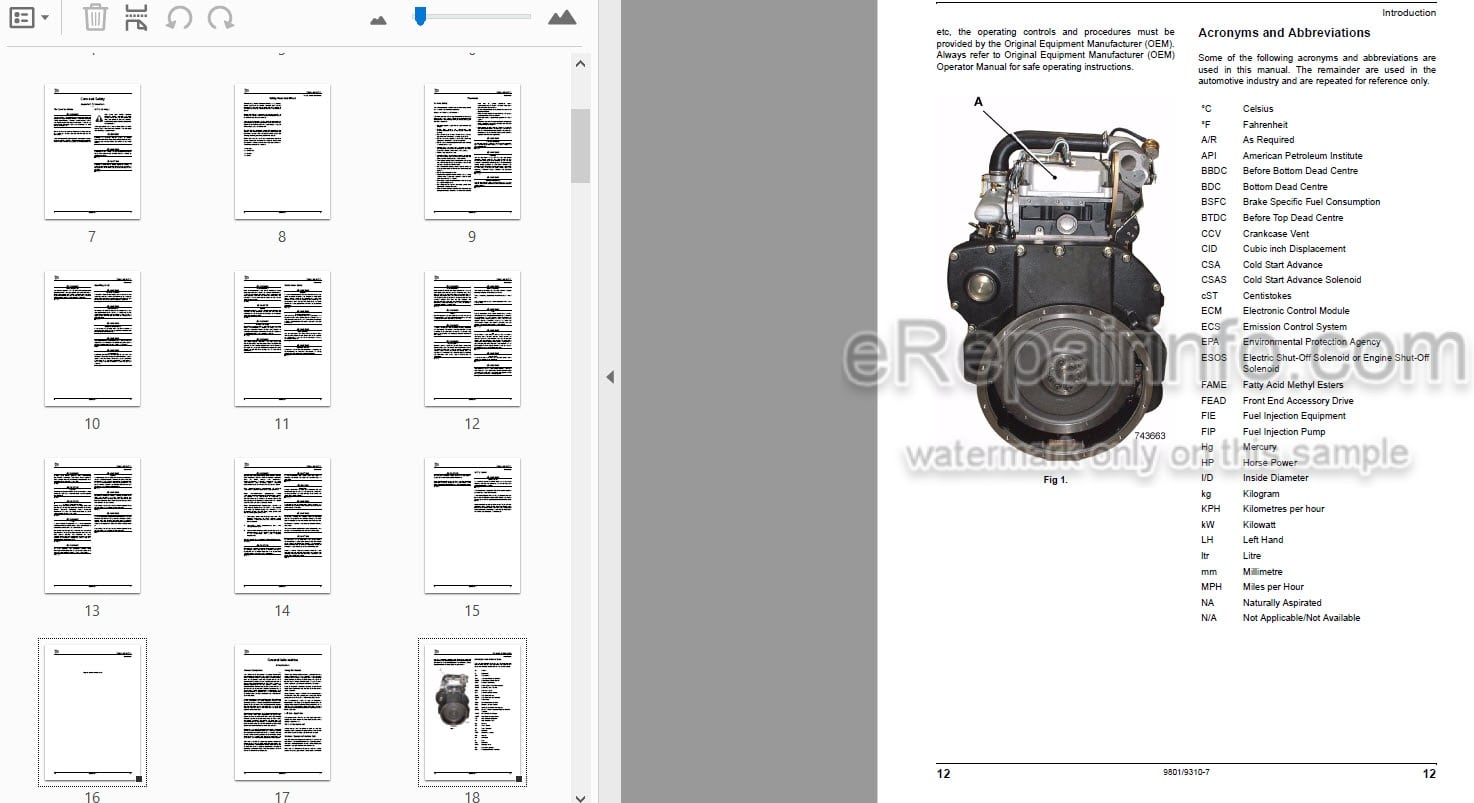Select page 13 thumbnail
The height and width of the screenshot is (803, 1474).
pyautogui.click(x=92, y=526)
